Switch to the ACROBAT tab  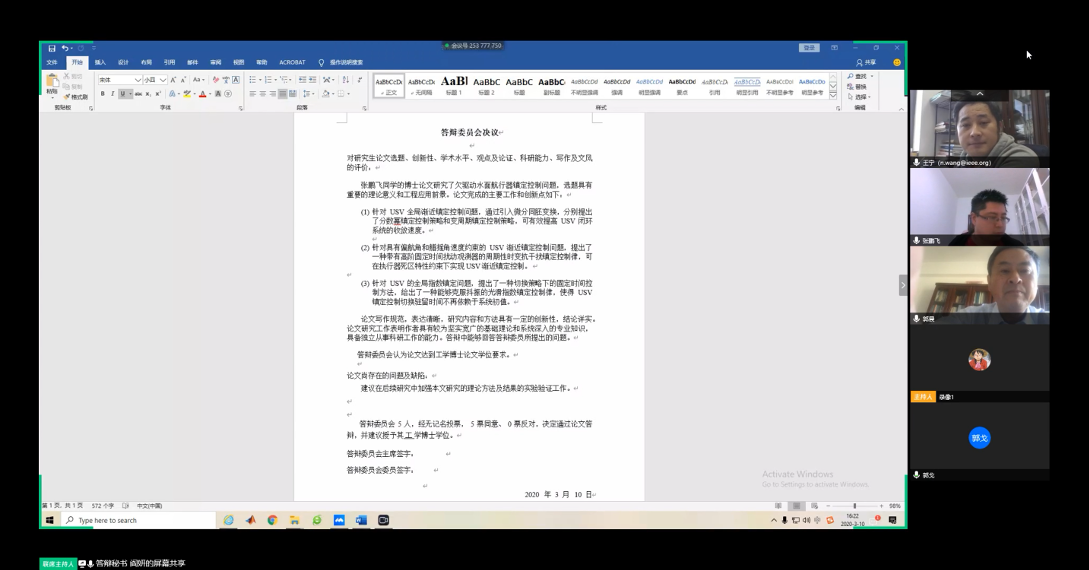(292, 62)
